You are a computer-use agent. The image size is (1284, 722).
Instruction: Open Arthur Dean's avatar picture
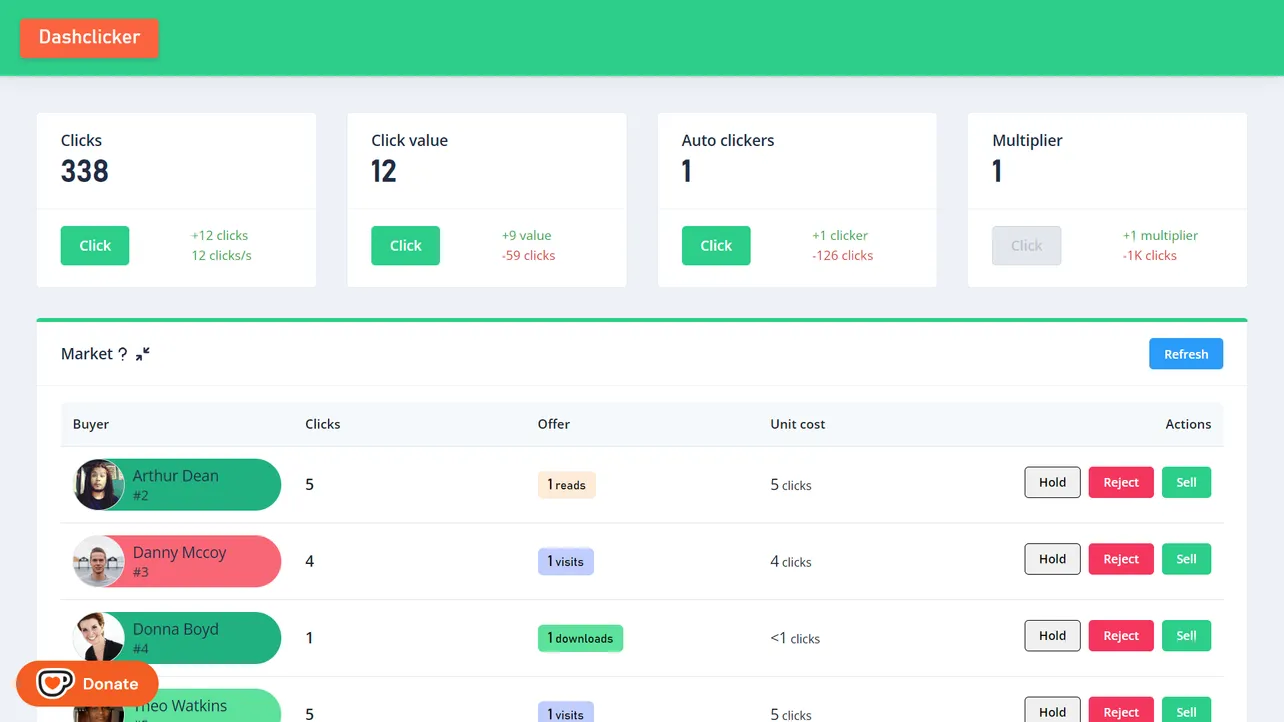pyautogui.click(x=99, y=485)
